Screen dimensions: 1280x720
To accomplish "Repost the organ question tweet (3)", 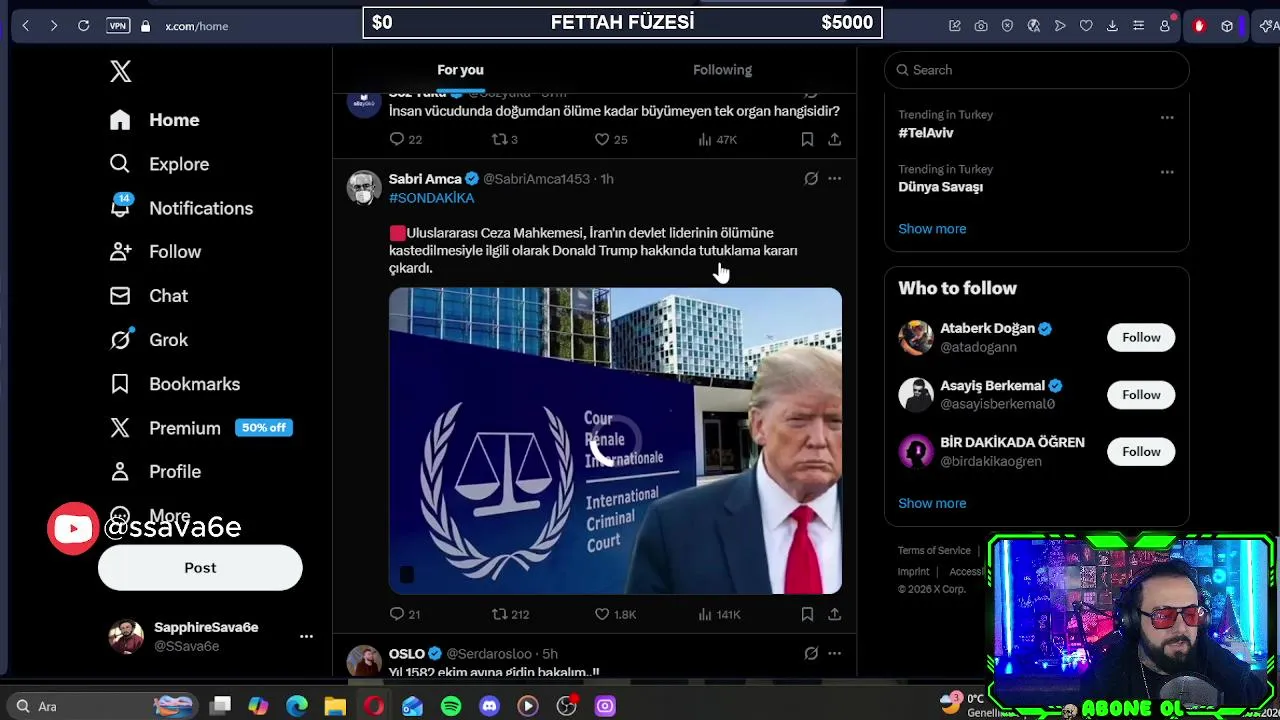I will 504,139.
